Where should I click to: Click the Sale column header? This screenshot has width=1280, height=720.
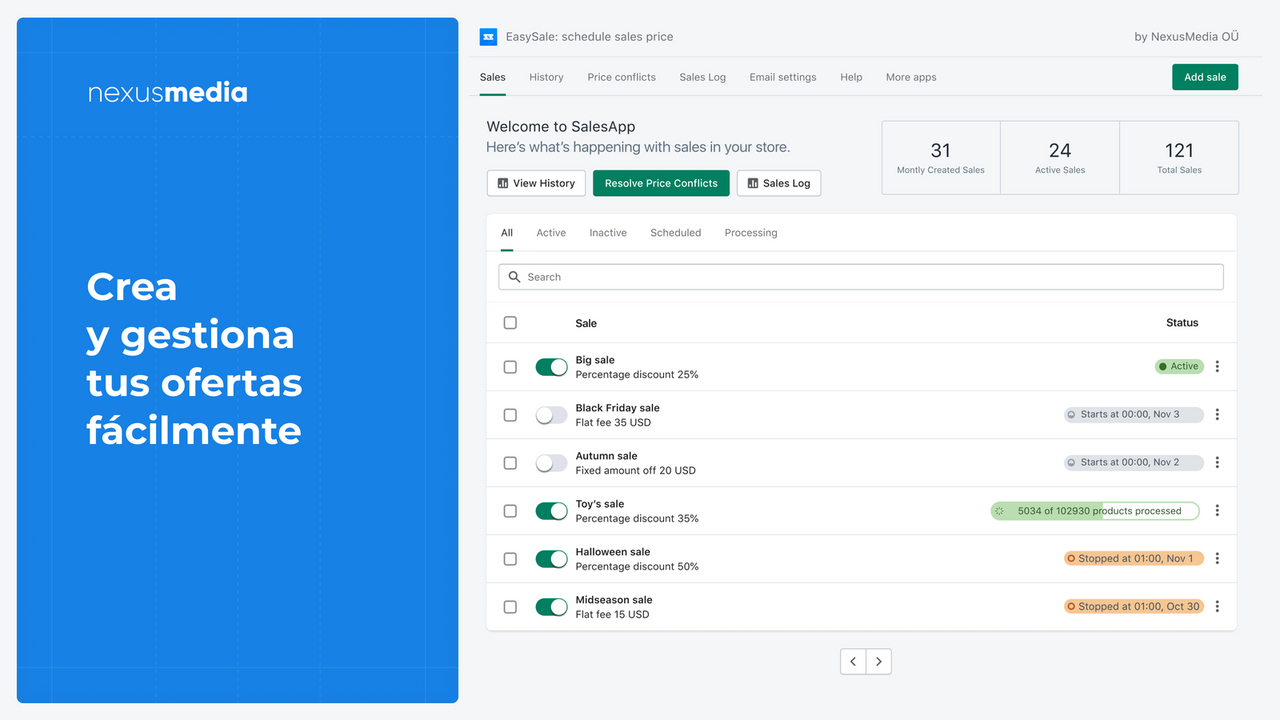pos(586,323)
